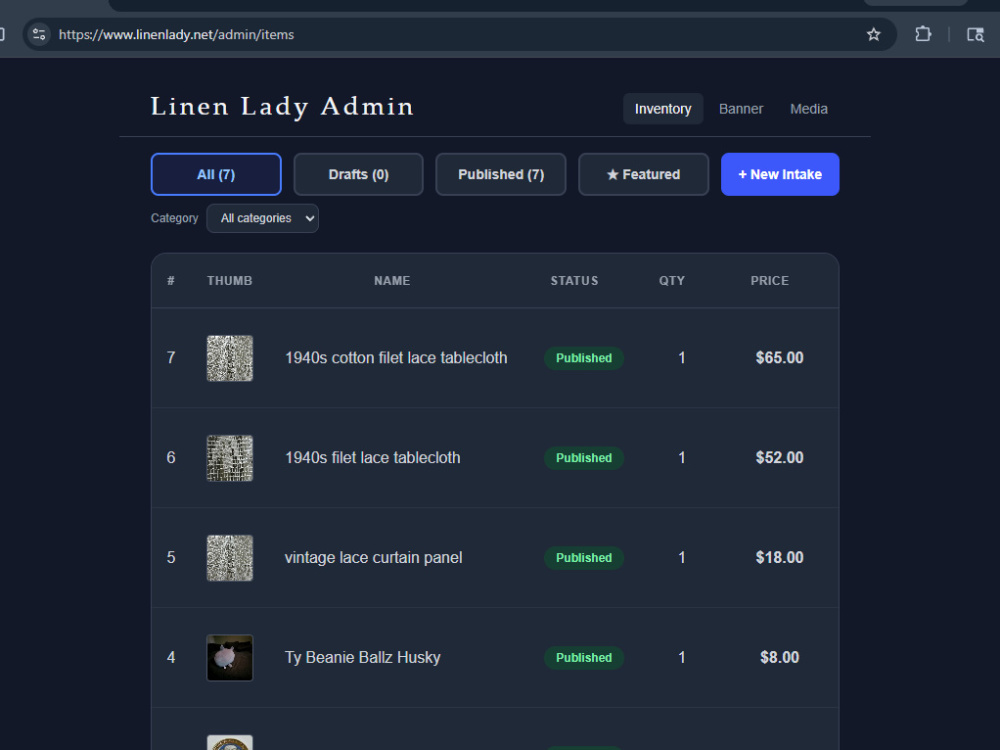Click row number 5
This screenshot has width=1000, height=750.
click(171, 557)
